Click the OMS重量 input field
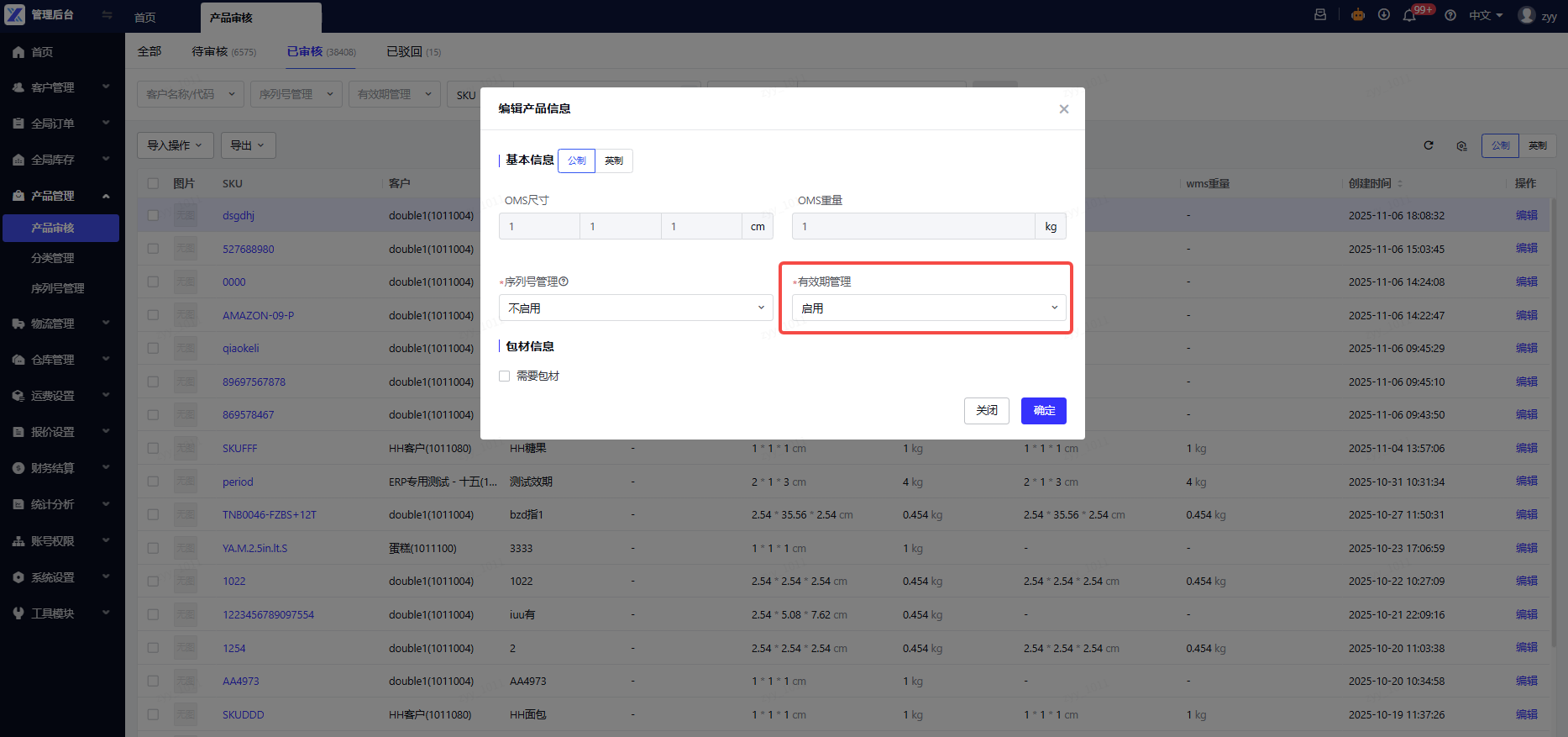Image resolution: width=1568 pixels, height=737 pixels. (x=914, y=226)
